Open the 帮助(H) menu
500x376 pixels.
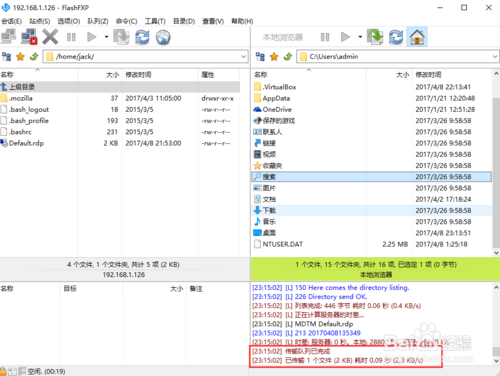(x=242, y=21)
